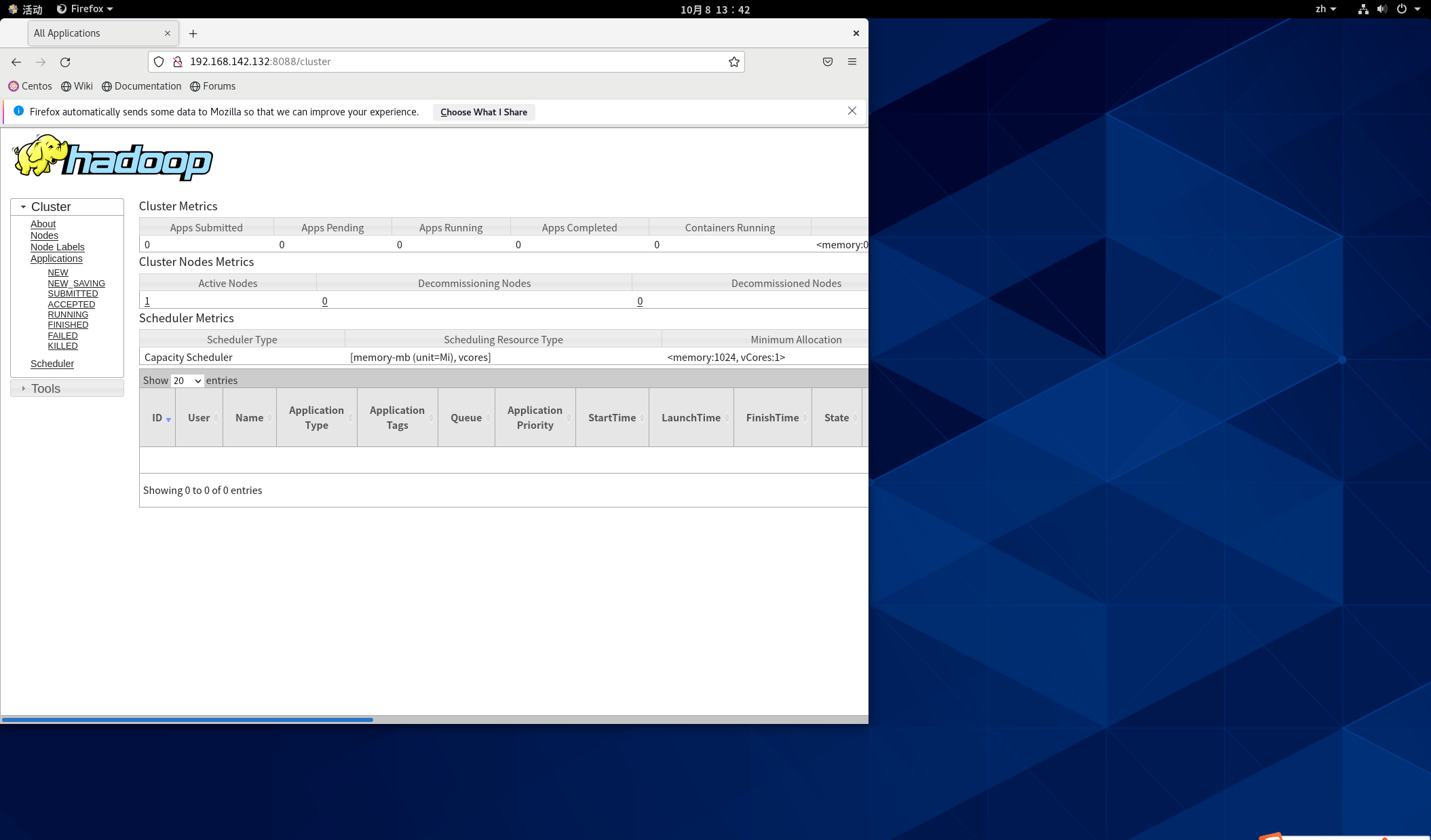
Task: Open the Scheduler link in sidebar
Action: pos(52,364)
